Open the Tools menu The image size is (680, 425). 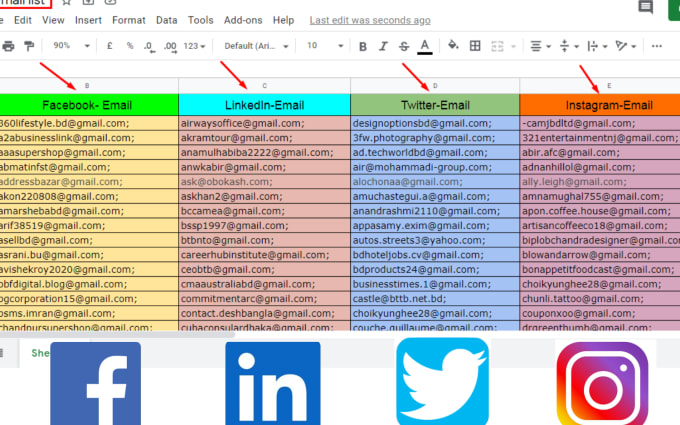(200, 20)
